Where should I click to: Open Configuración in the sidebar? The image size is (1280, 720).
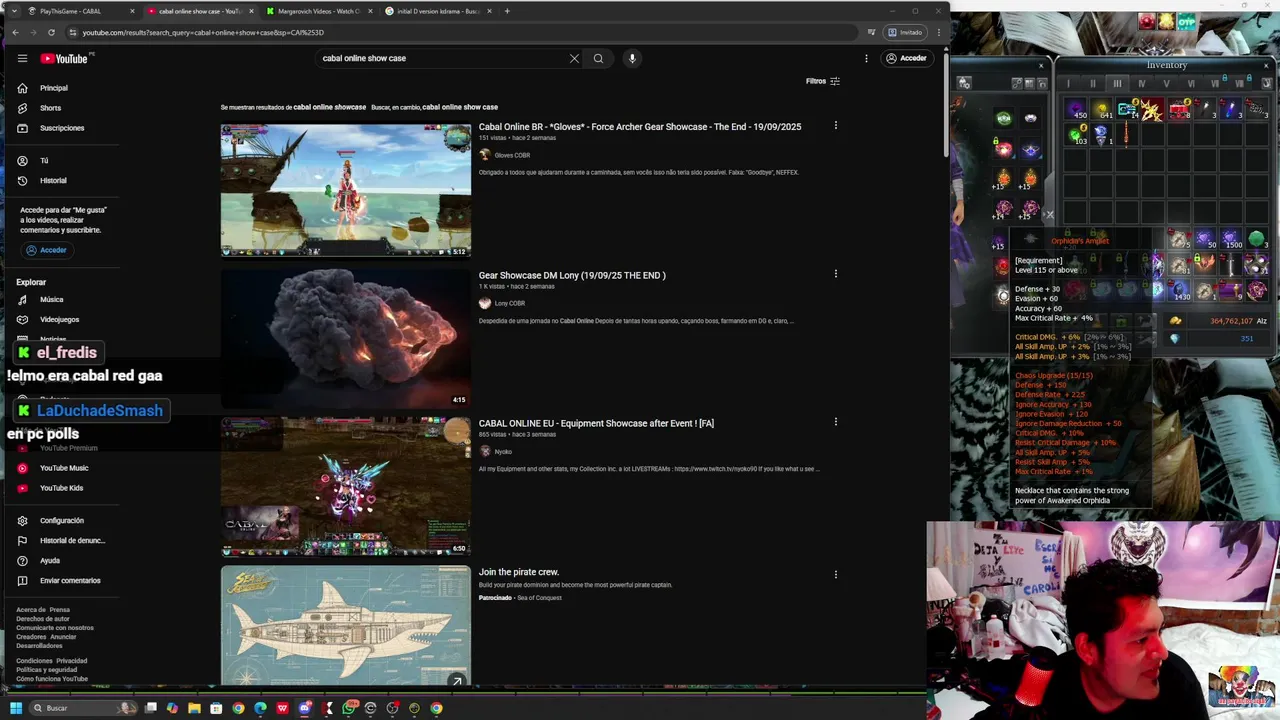pyautogui.click(x=62, y=520)
